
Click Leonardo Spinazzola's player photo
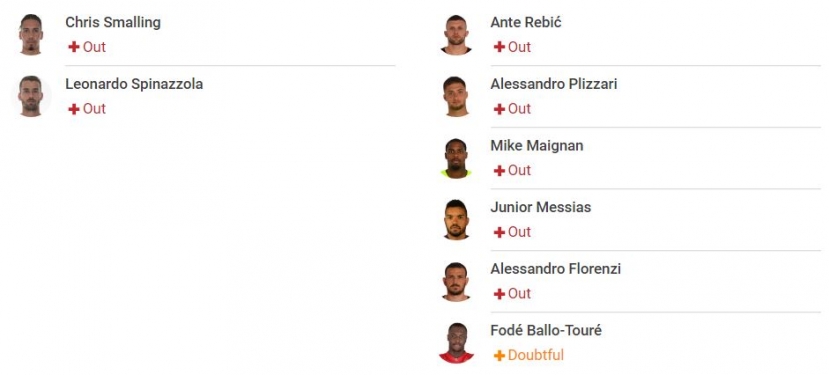(31, 96)
